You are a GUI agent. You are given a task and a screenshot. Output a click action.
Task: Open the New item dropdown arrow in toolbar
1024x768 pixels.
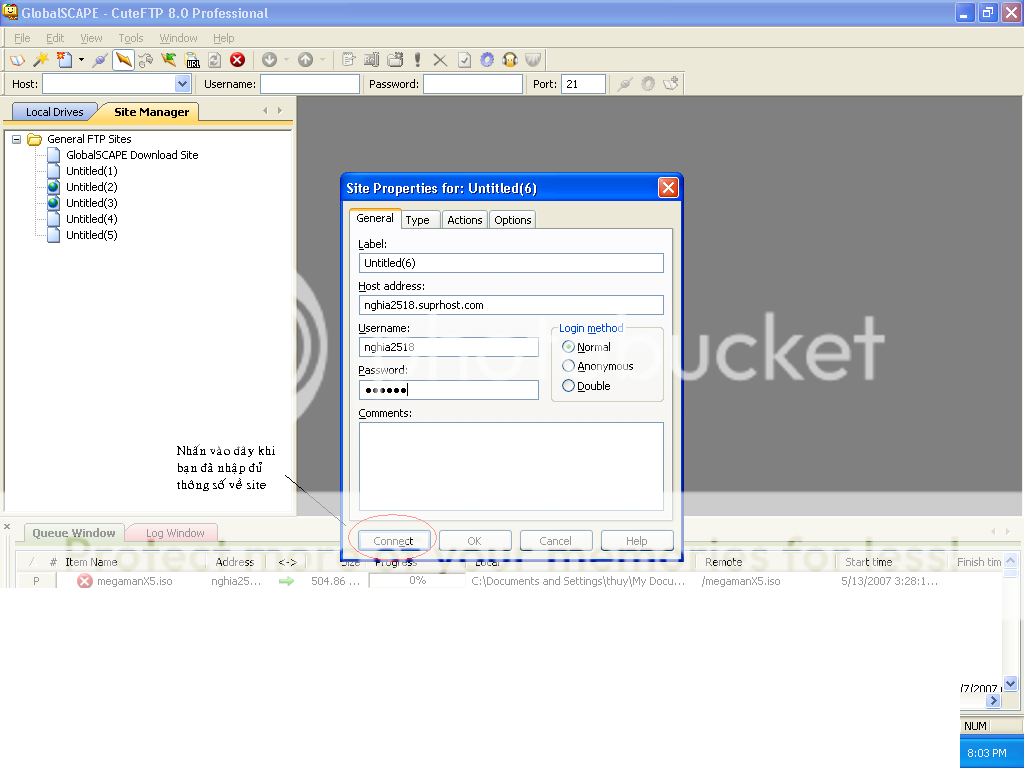[81, 60]
